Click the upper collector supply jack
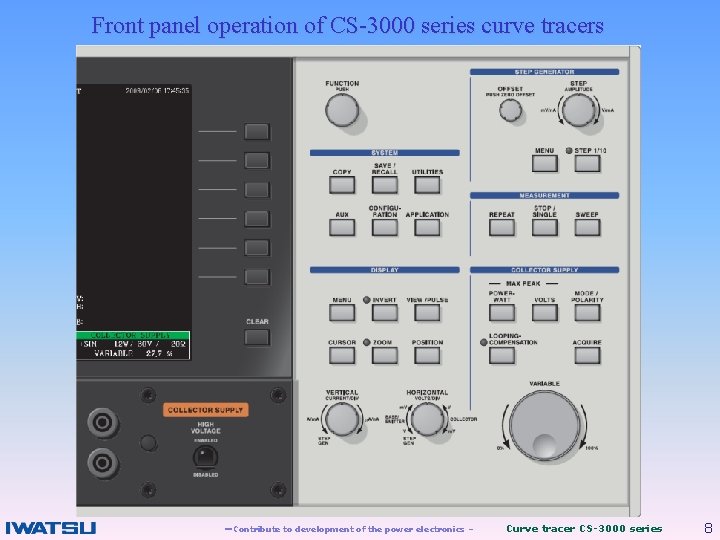Image resolution: width=720 pixels, height=540 pixels. point(103,422)
